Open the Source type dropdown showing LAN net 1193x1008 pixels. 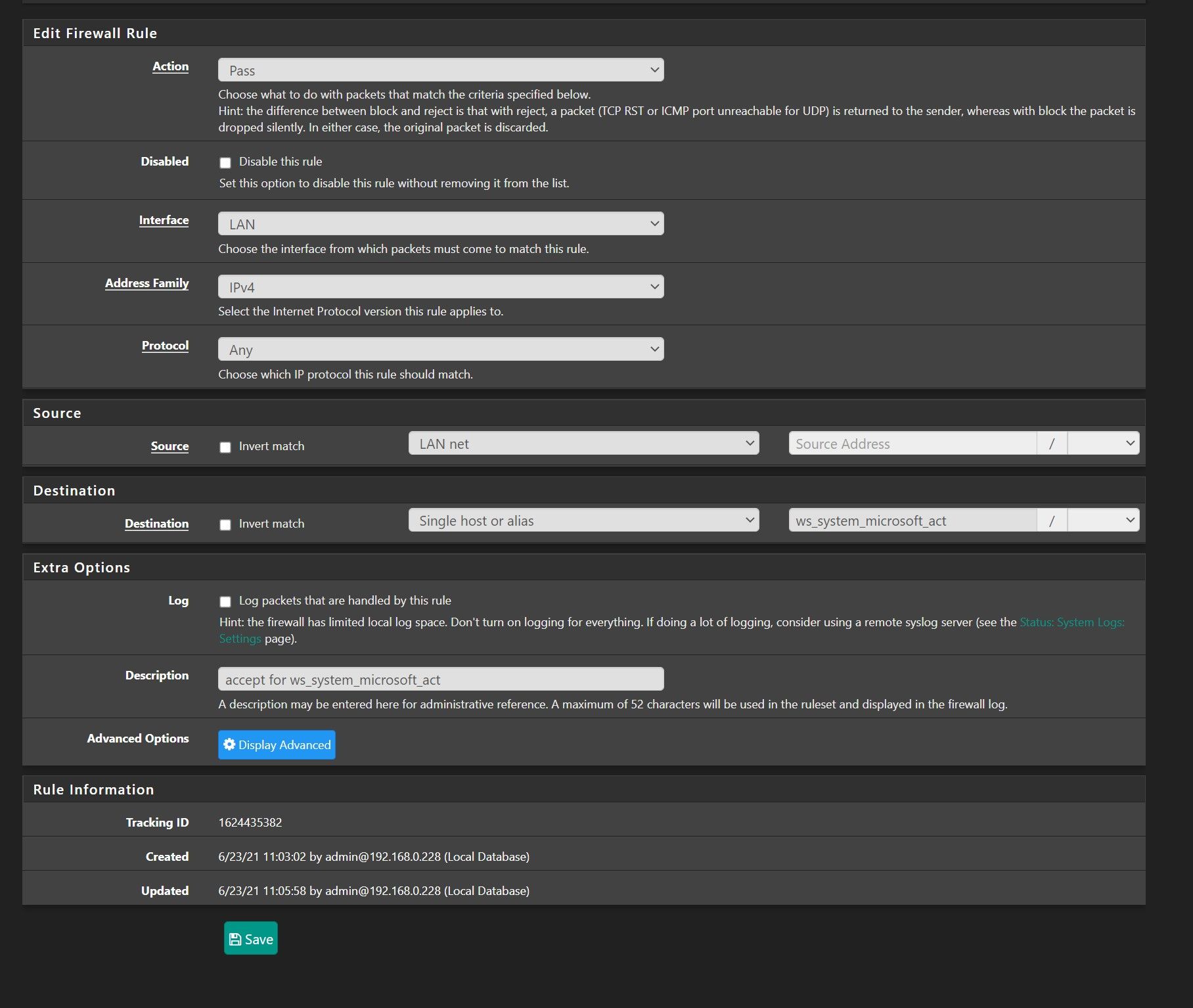(x=583, y=444)
